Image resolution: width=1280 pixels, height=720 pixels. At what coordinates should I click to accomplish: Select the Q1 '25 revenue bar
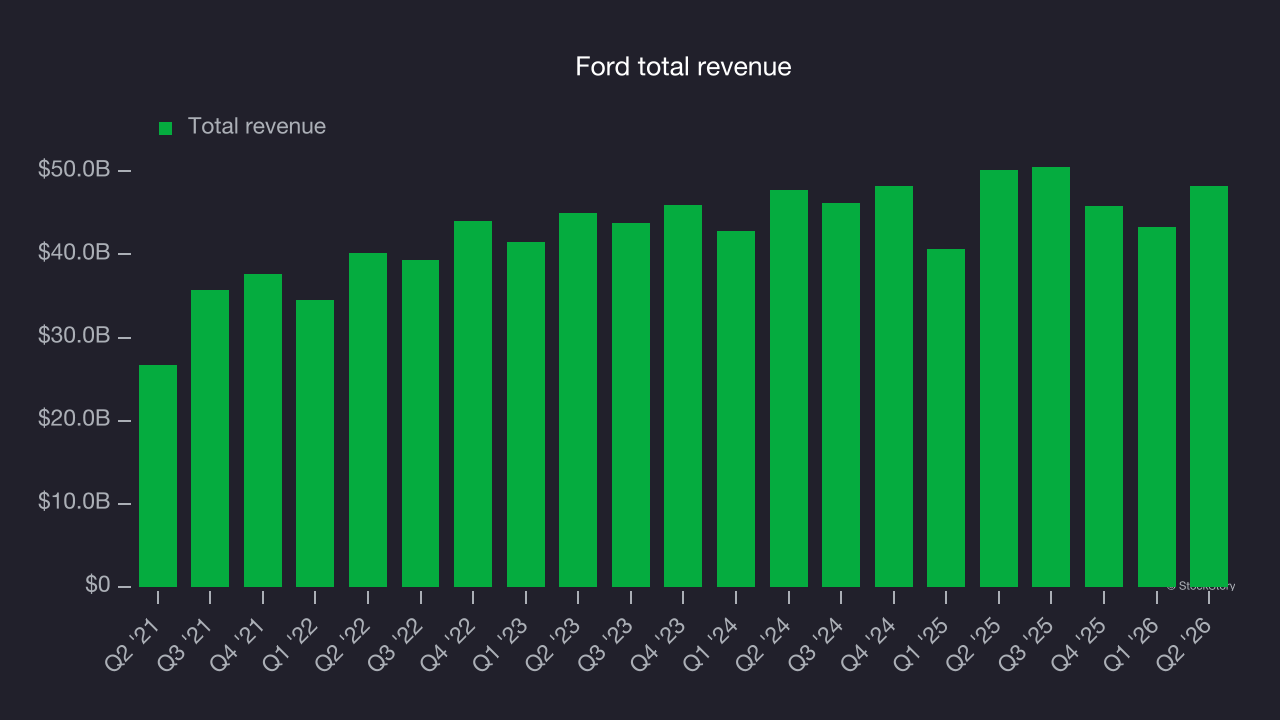(x=946, y=418)
